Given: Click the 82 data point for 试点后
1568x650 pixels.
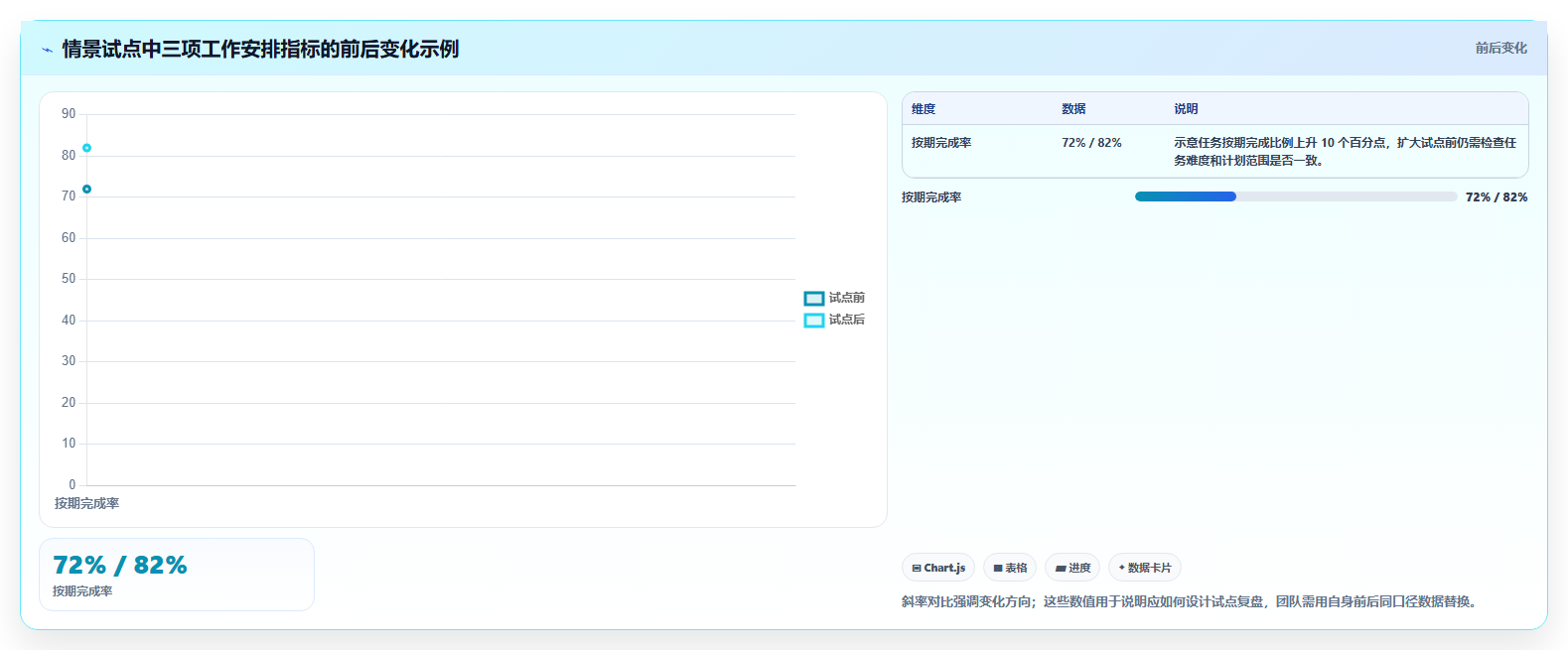Looking at the screenshot, I should pos(86,148).
